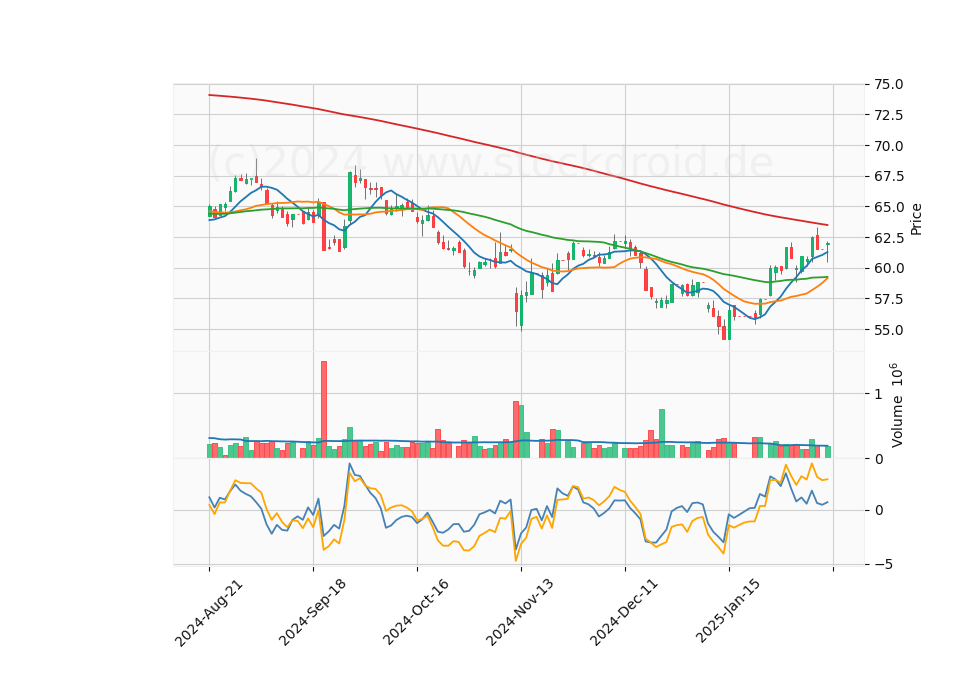Click the 2024-Dec-11 date label
Screen dimensions: 960x690
click(624, 613)
